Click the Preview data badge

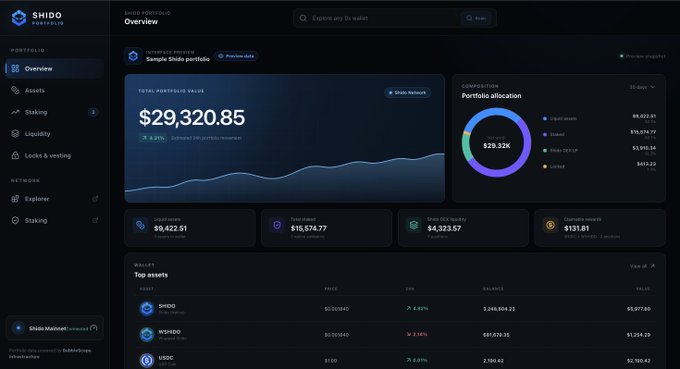coord(236,56)
